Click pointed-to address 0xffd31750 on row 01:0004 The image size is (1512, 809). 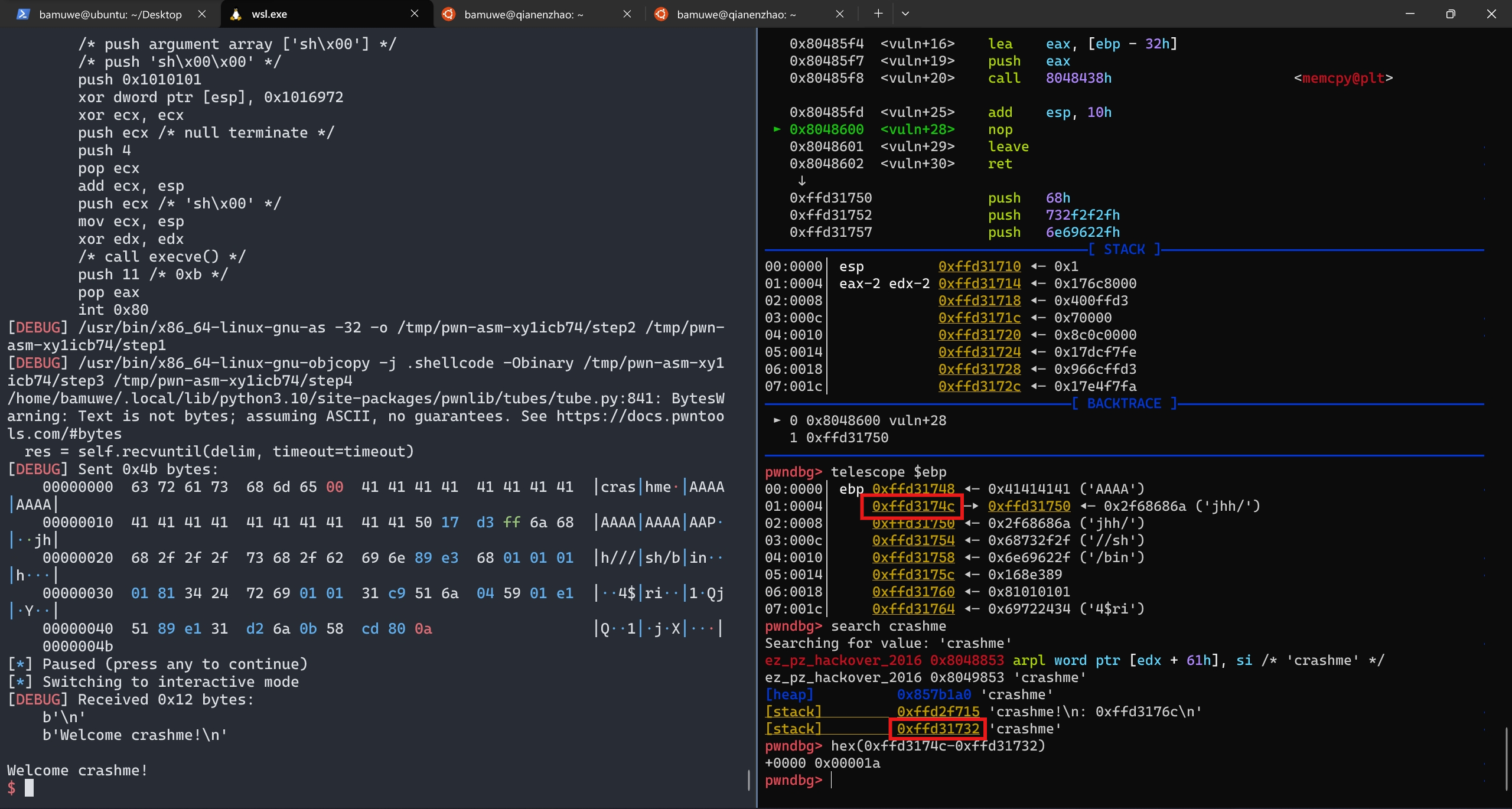coord(1029,506)
